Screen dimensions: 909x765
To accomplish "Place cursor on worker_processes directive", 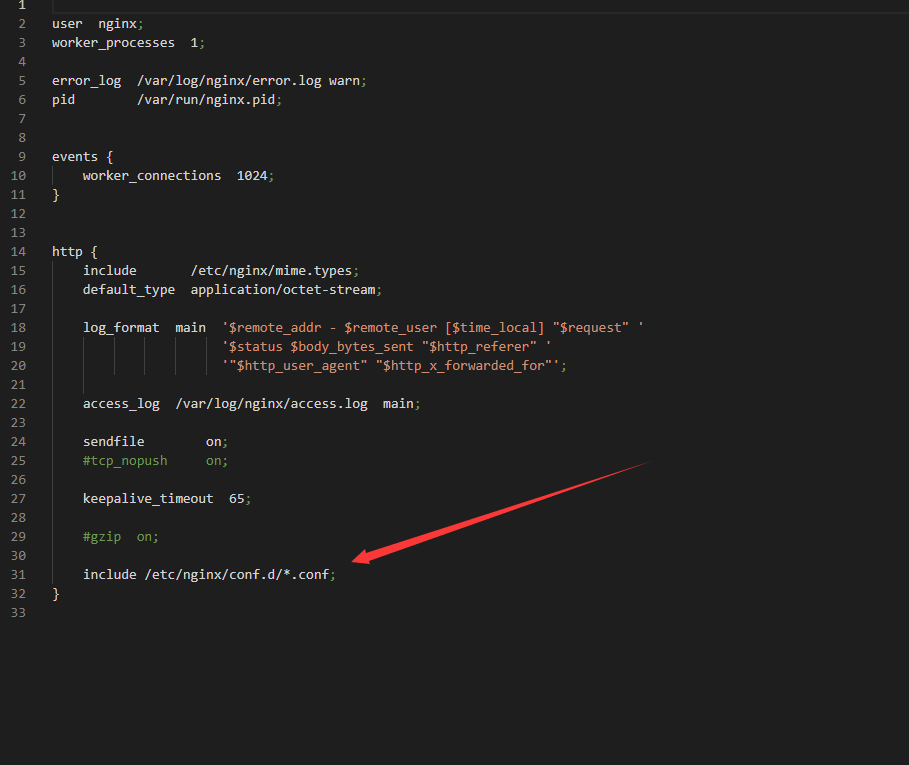I will point(114,43).
